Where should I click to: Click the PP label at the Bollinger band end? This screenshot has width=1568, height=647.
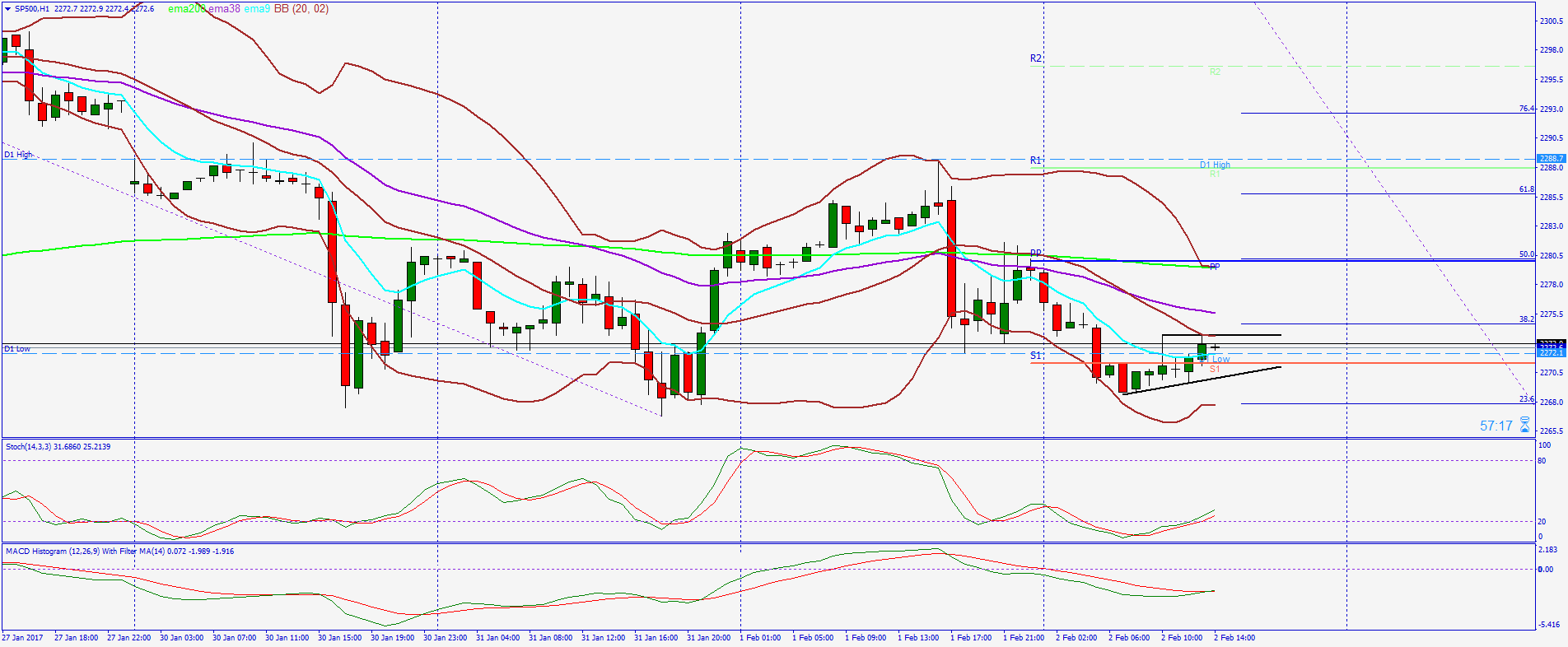pos(1215,267)
